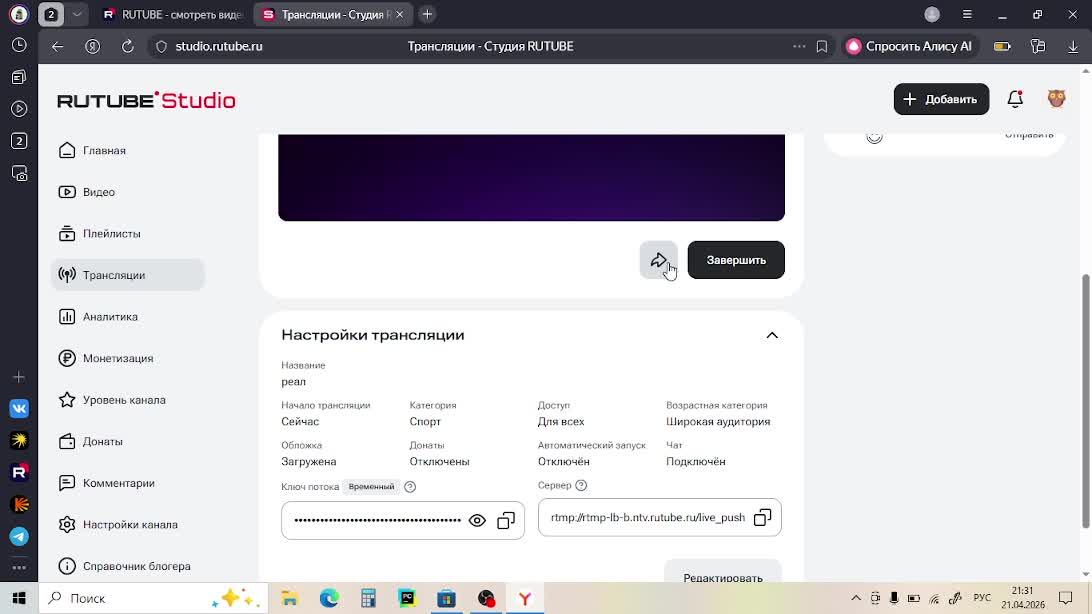Click the category value Спорт
Image resolution: width=1092 pixels, height=614 pixels.
(x=425, y=422)
